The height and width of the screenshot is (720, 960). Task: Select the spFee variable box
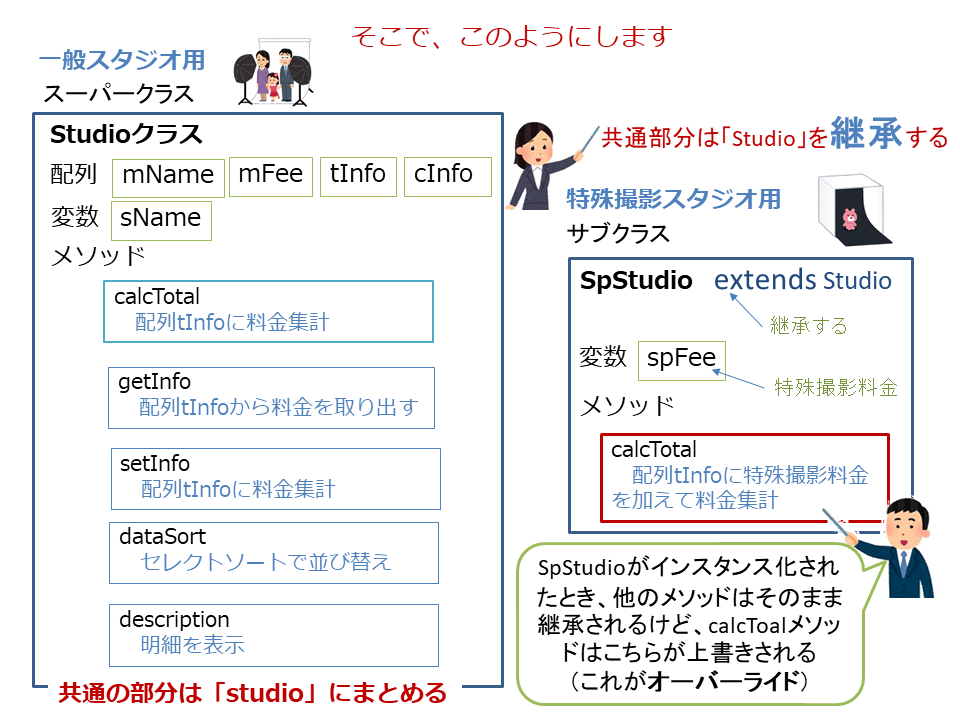(x=681, y=361)
